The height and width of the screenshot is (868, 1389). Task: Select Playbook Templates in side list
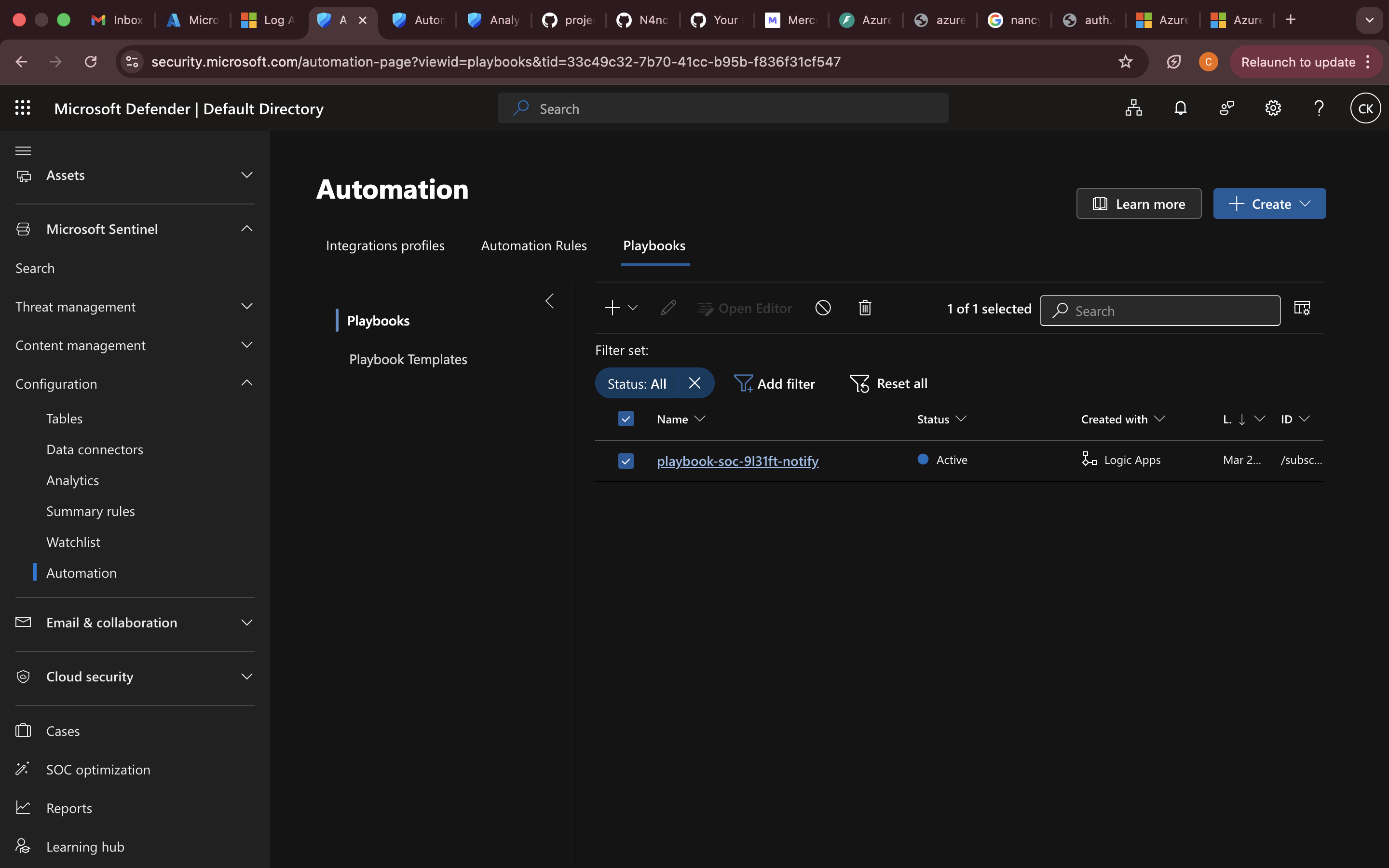click(408, 359)
